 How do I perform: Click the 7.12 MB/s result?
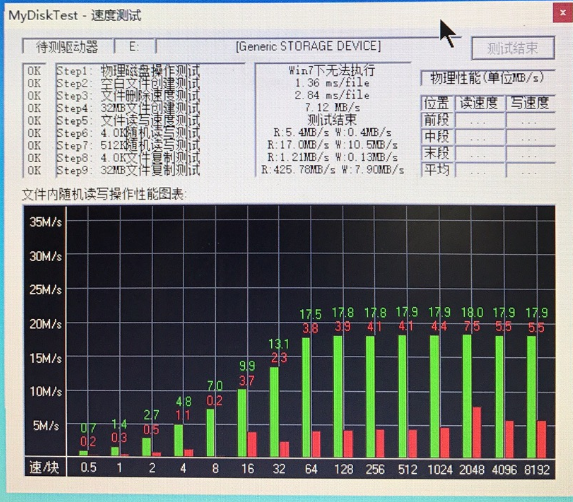[x=333, y=108]
